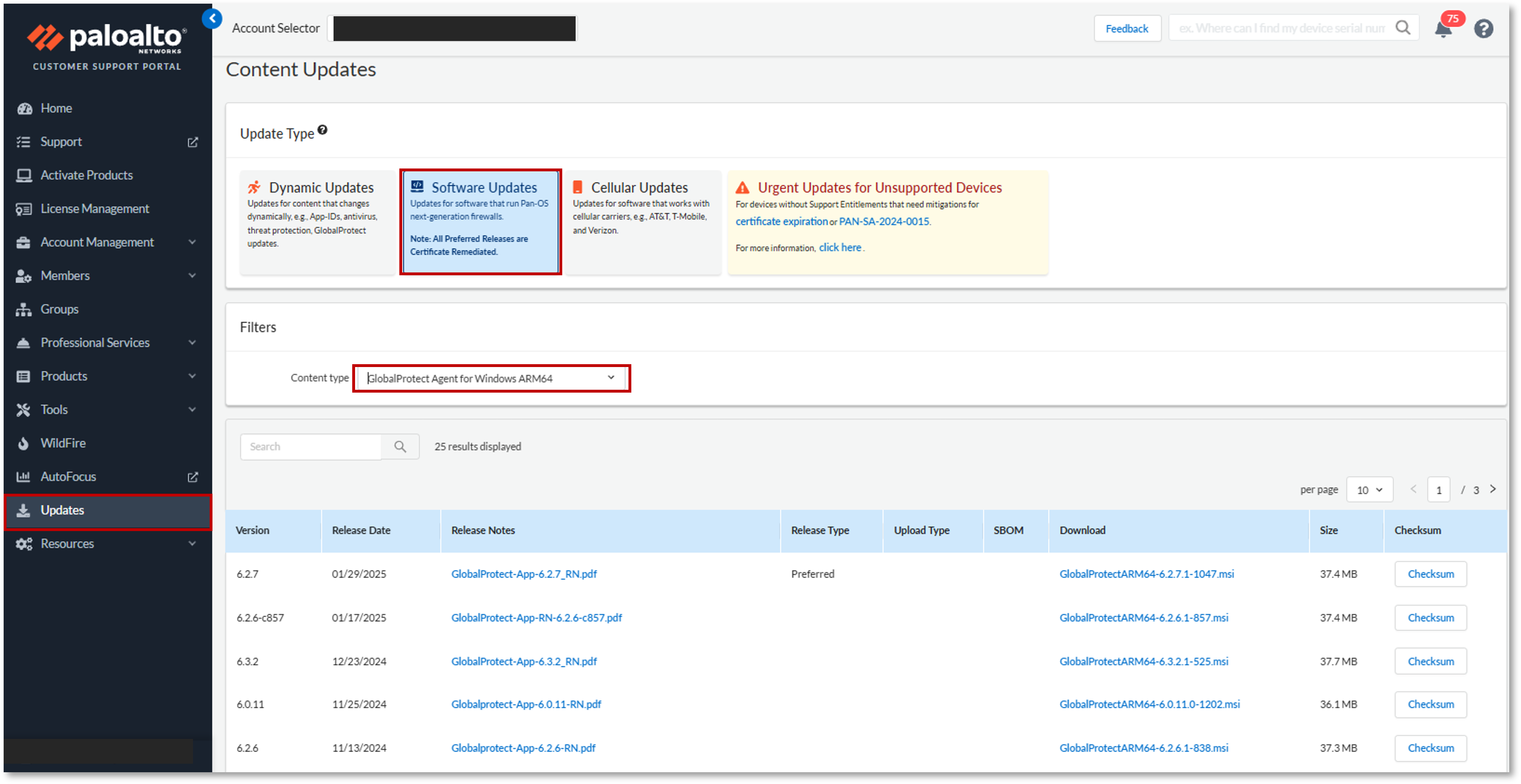Click the Groups hierarchy icon

[x=24, y=310]
